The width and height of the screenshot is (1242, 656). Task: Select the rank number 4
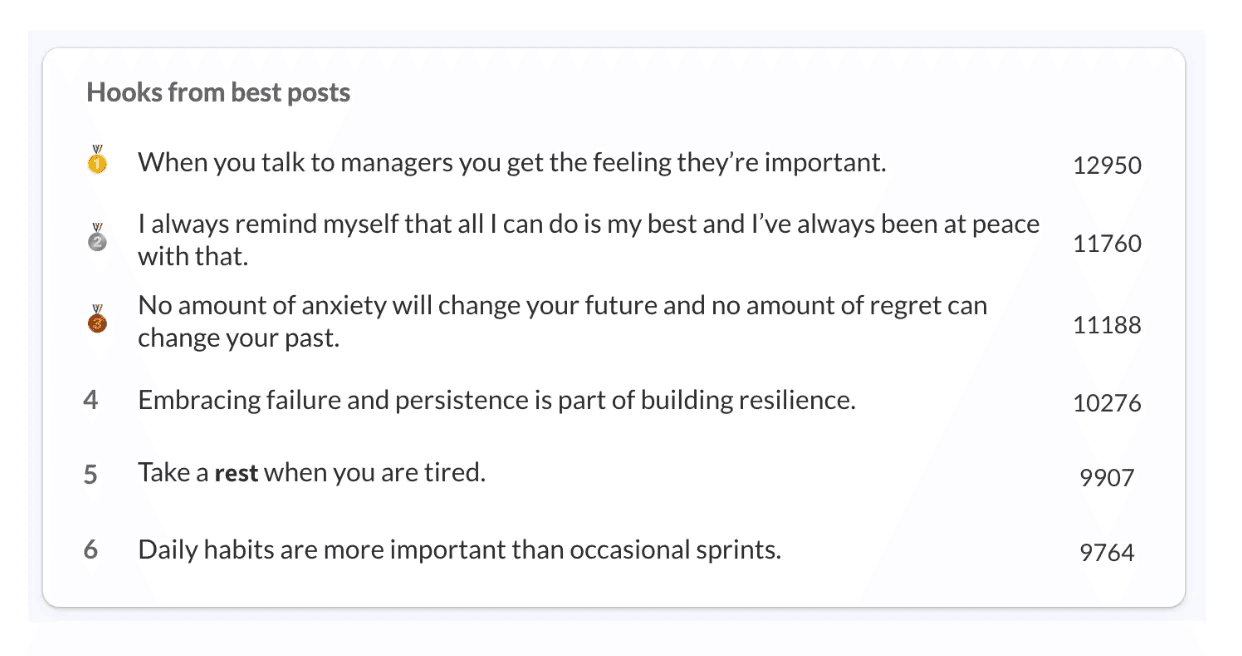point(91,400)
